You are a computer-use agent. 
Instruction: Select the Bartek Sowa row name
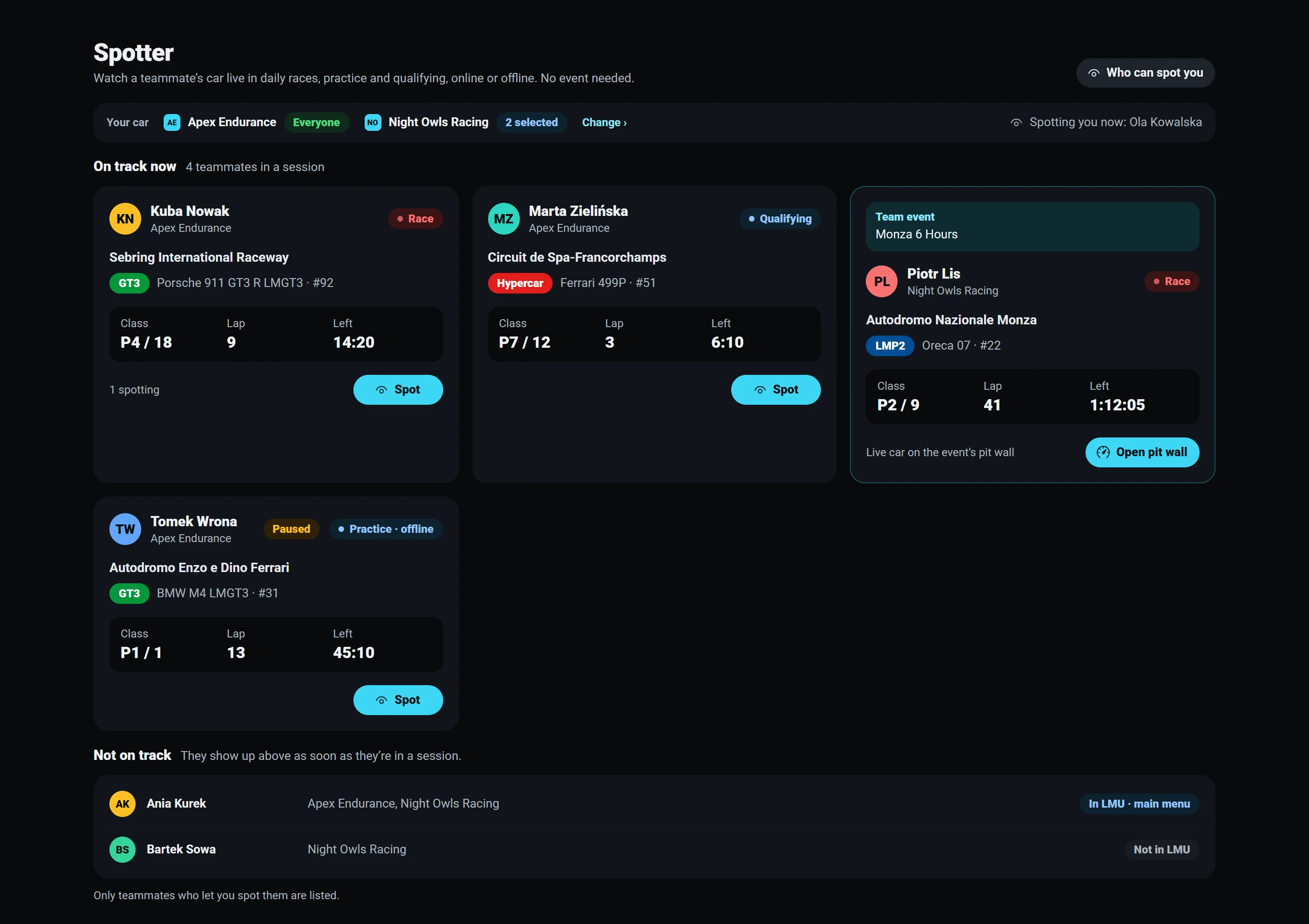tap(181, 849)
